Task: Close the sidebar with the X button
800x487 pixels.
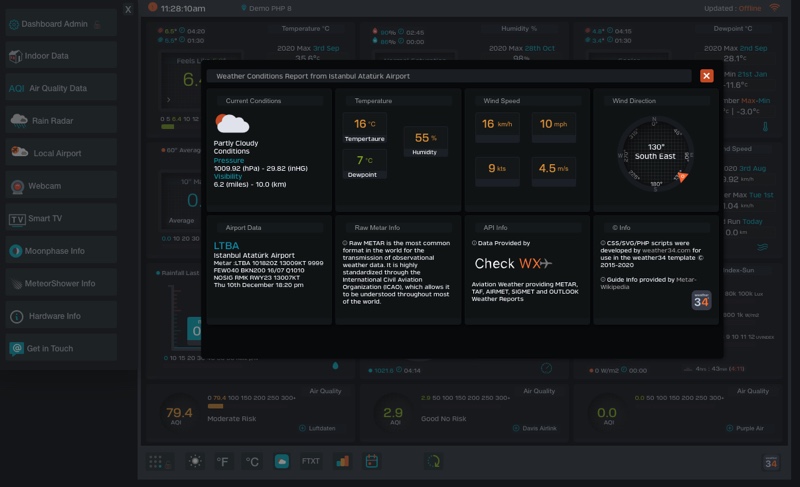Action: [x=128, y=10]
